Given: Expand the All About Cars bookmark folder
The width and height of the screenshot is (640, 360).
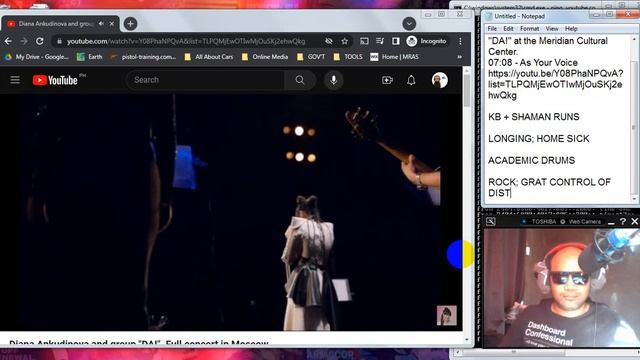Looking at the screenshot, I should click(209, 57).
